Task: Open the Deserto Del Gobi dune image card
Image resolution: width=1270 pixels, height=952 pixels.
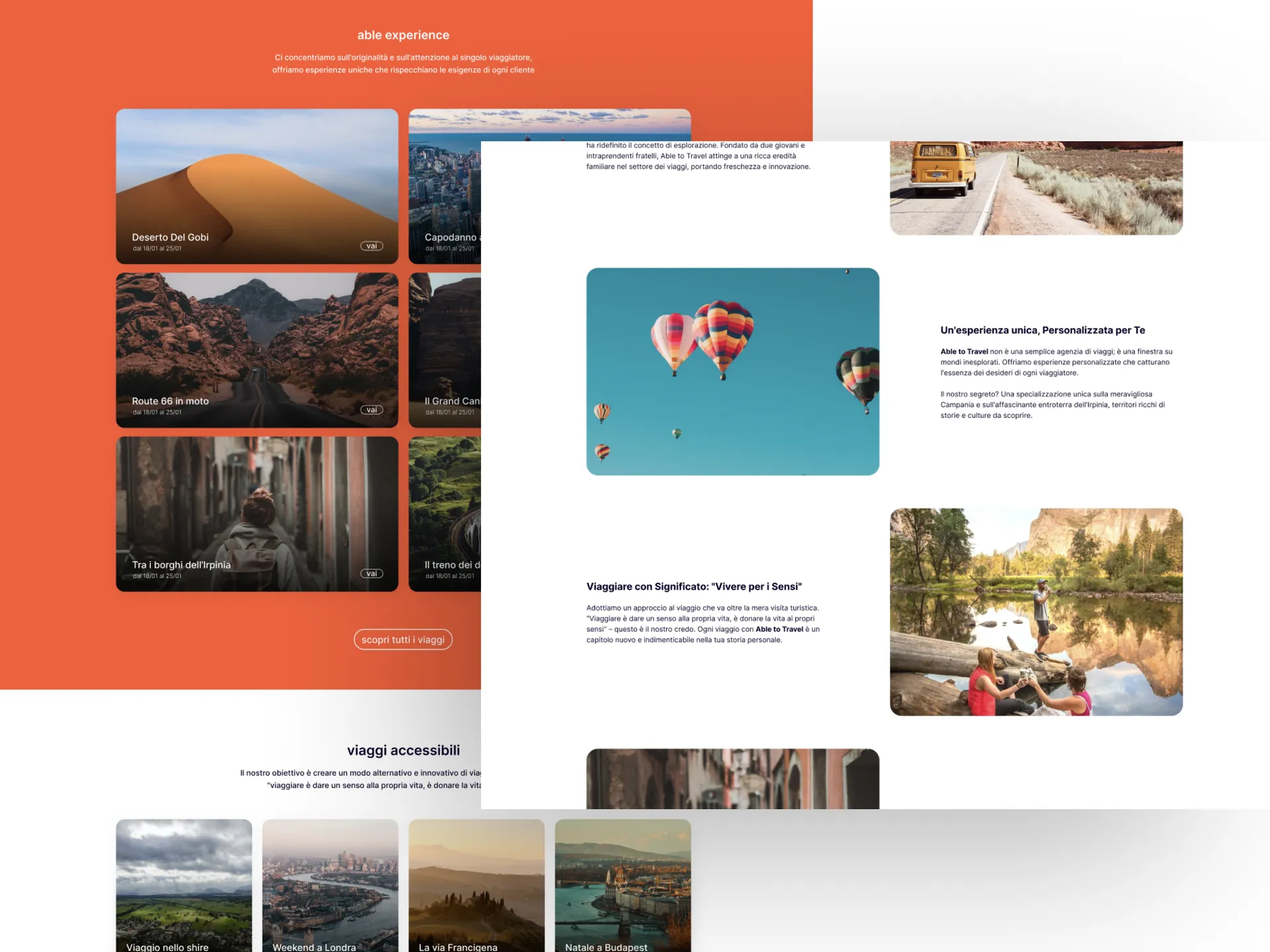Action: click(257, 186)
